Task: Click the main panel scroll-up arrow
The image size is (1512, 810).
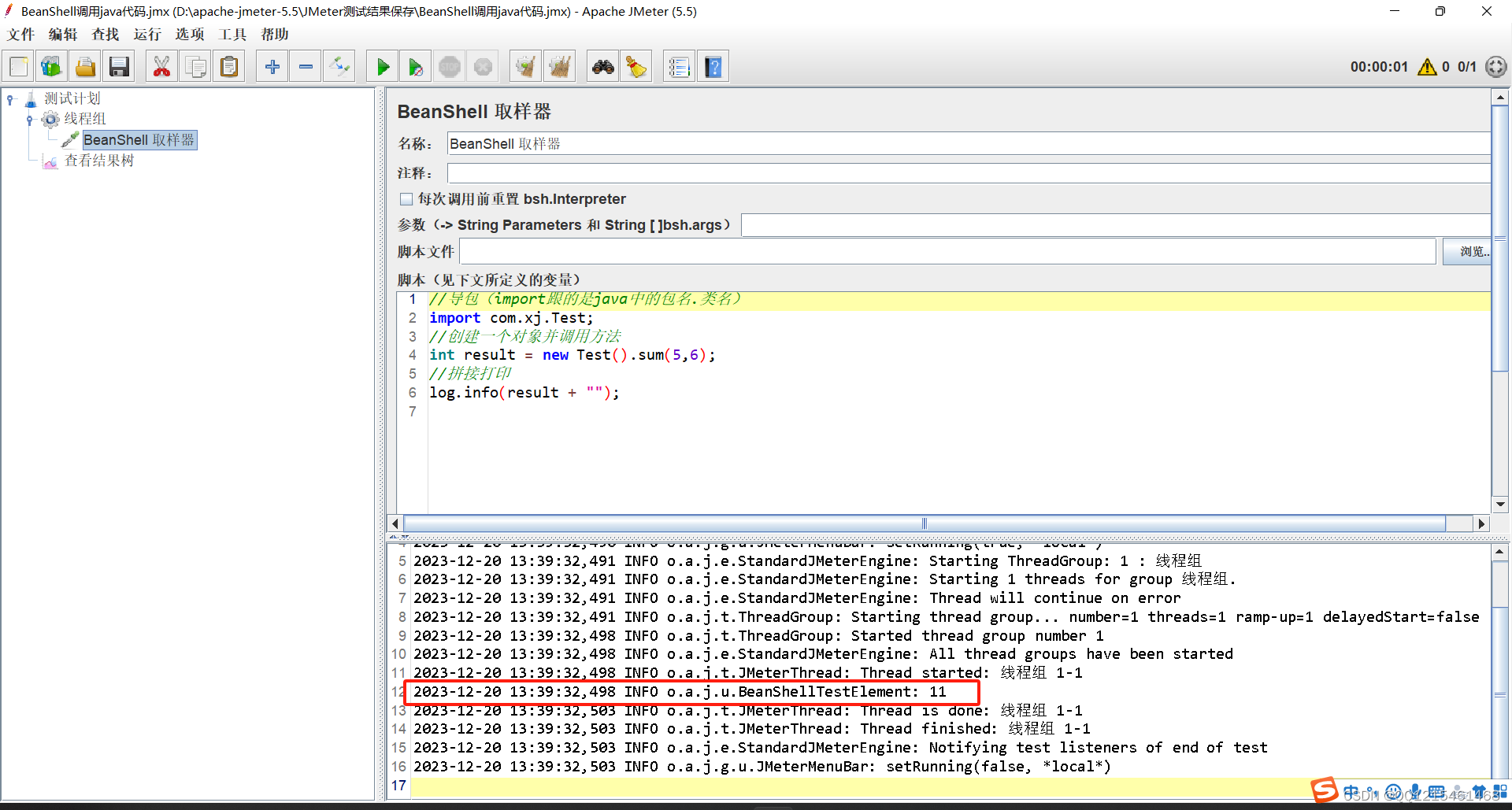Action: 1500,98
